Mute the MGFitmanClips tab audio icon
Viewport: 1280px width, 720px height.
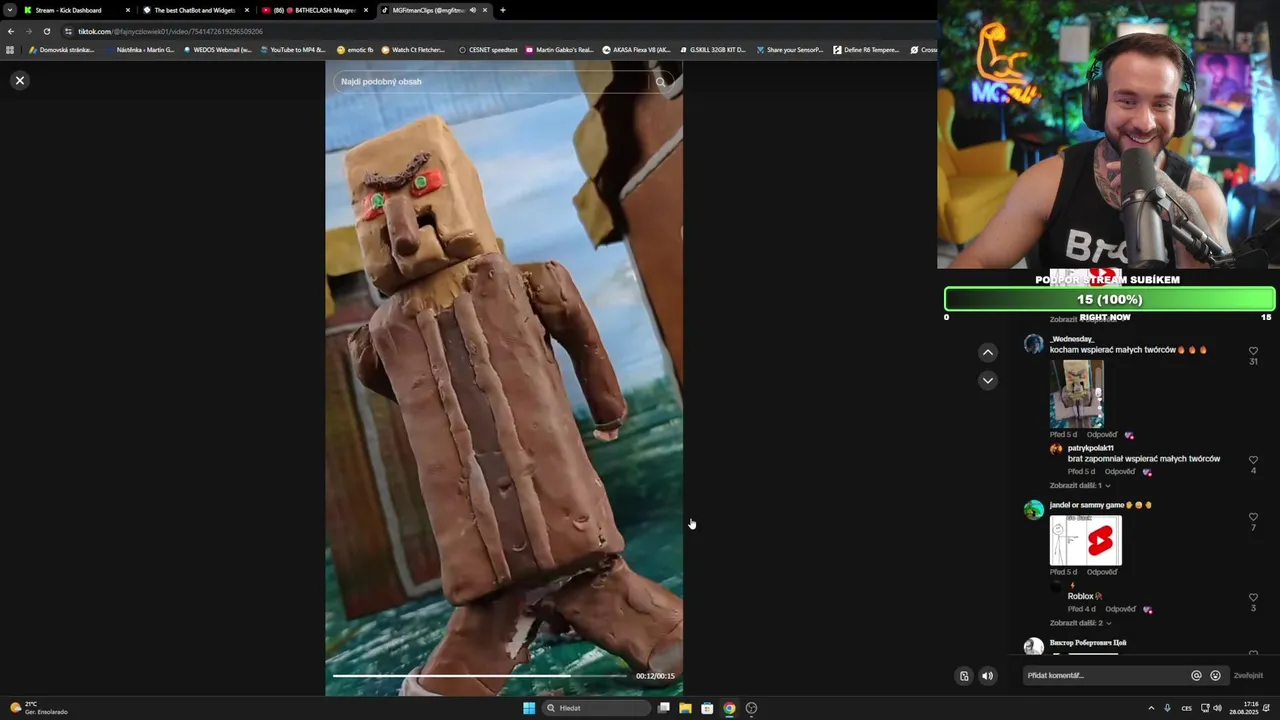point(473,10)
